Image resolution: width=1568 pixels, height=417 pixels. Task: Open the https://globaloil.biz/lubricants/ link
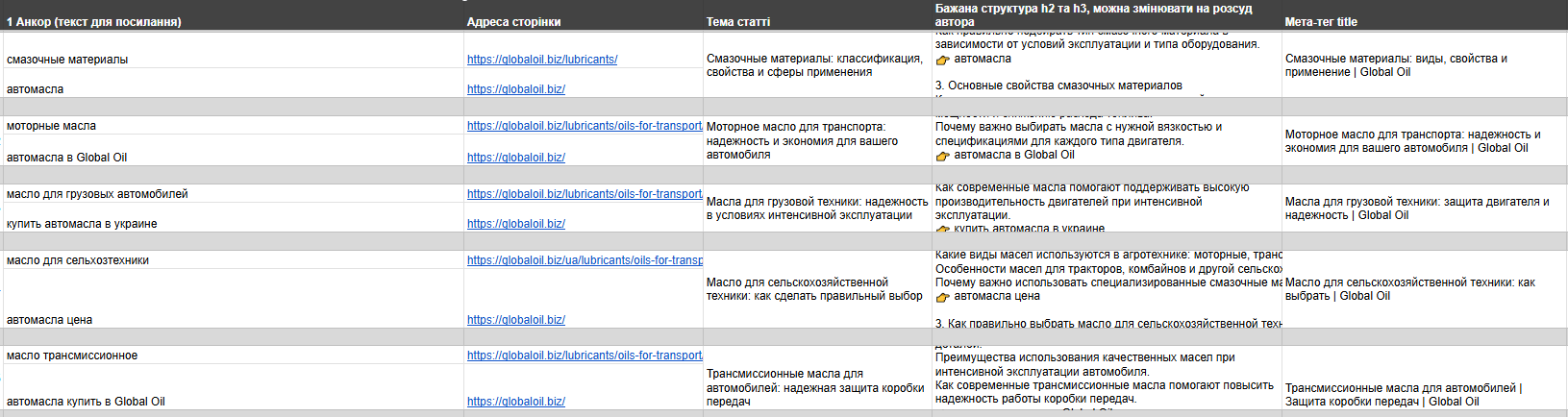pos(542,60)
